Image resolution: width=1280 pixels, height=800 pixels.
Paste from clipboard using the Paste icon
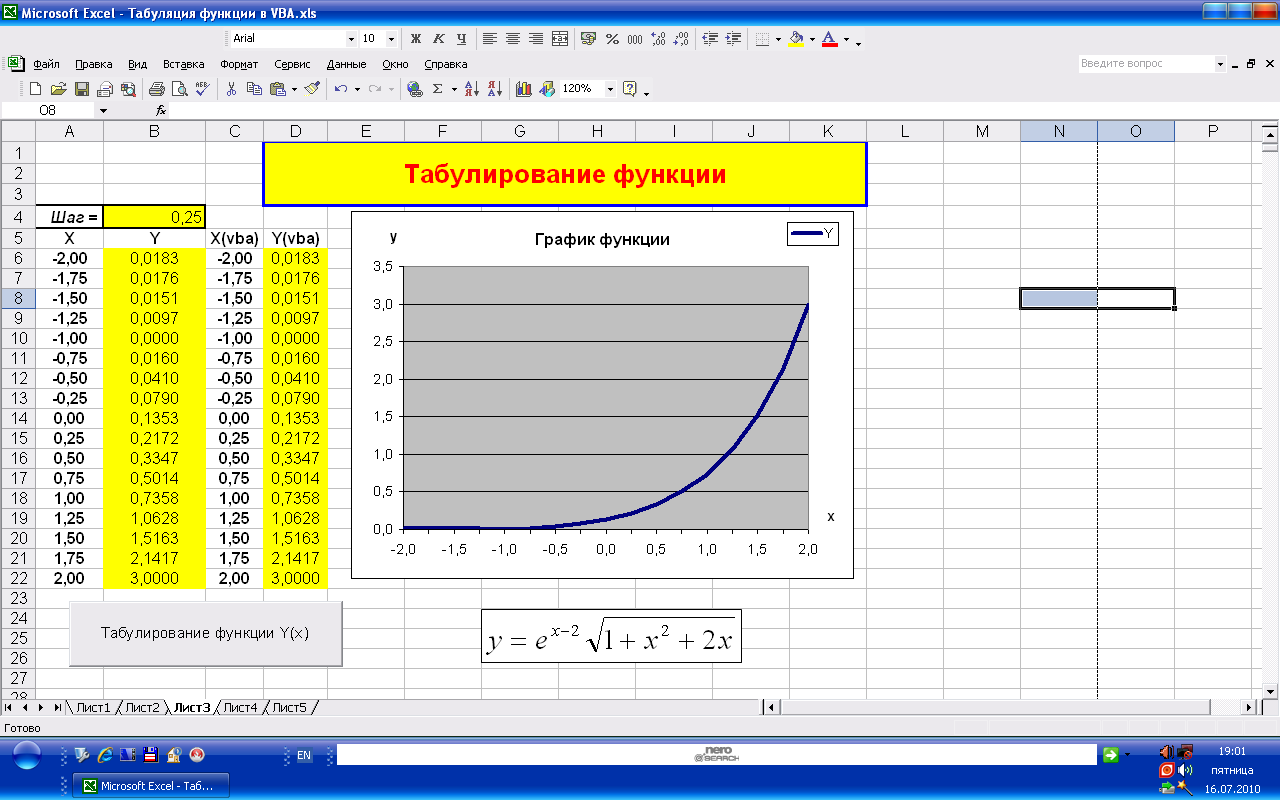[x=278, y=89]
